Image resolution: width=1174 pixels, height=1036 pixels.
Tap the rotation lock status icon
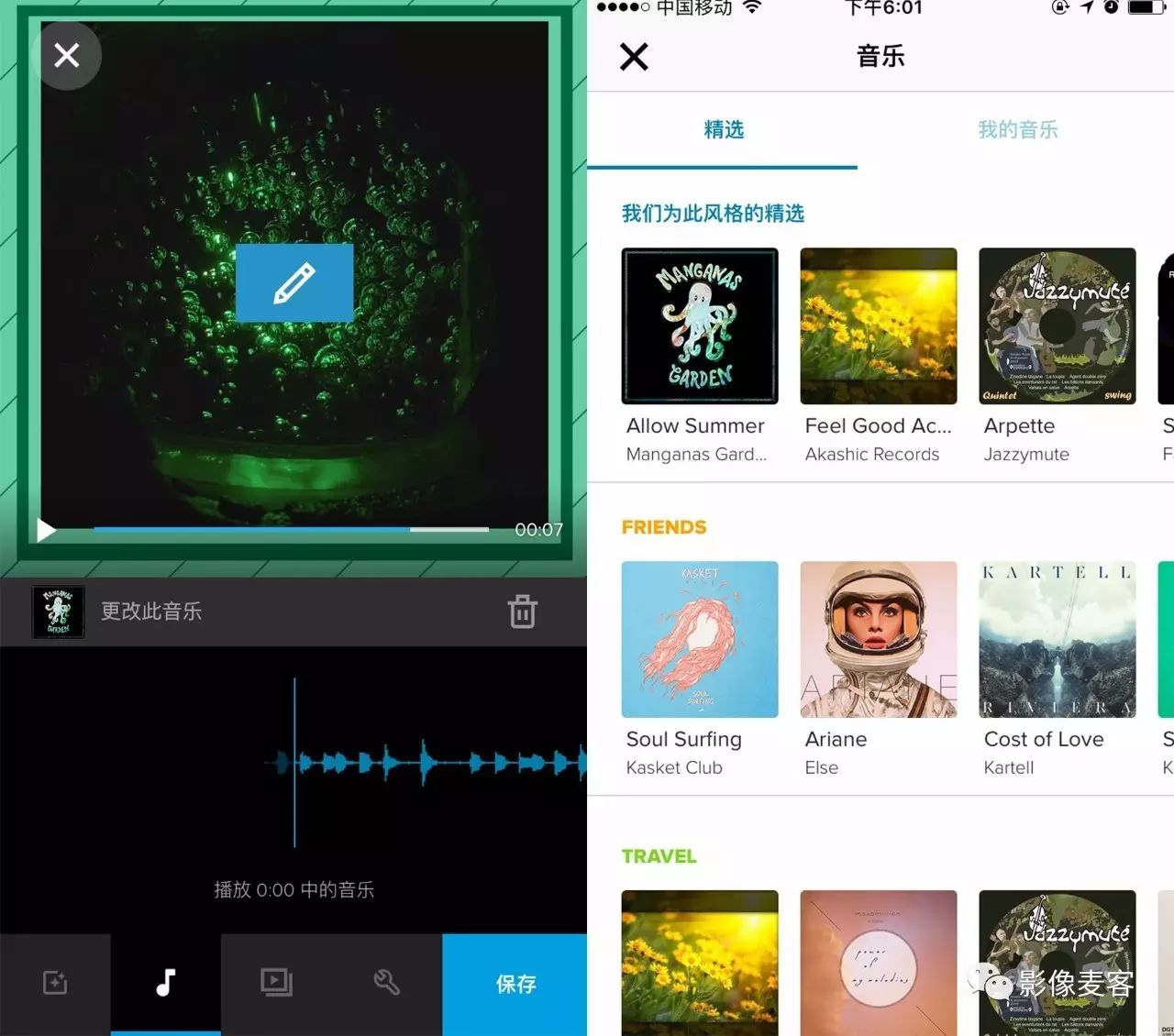[1060, 7]
